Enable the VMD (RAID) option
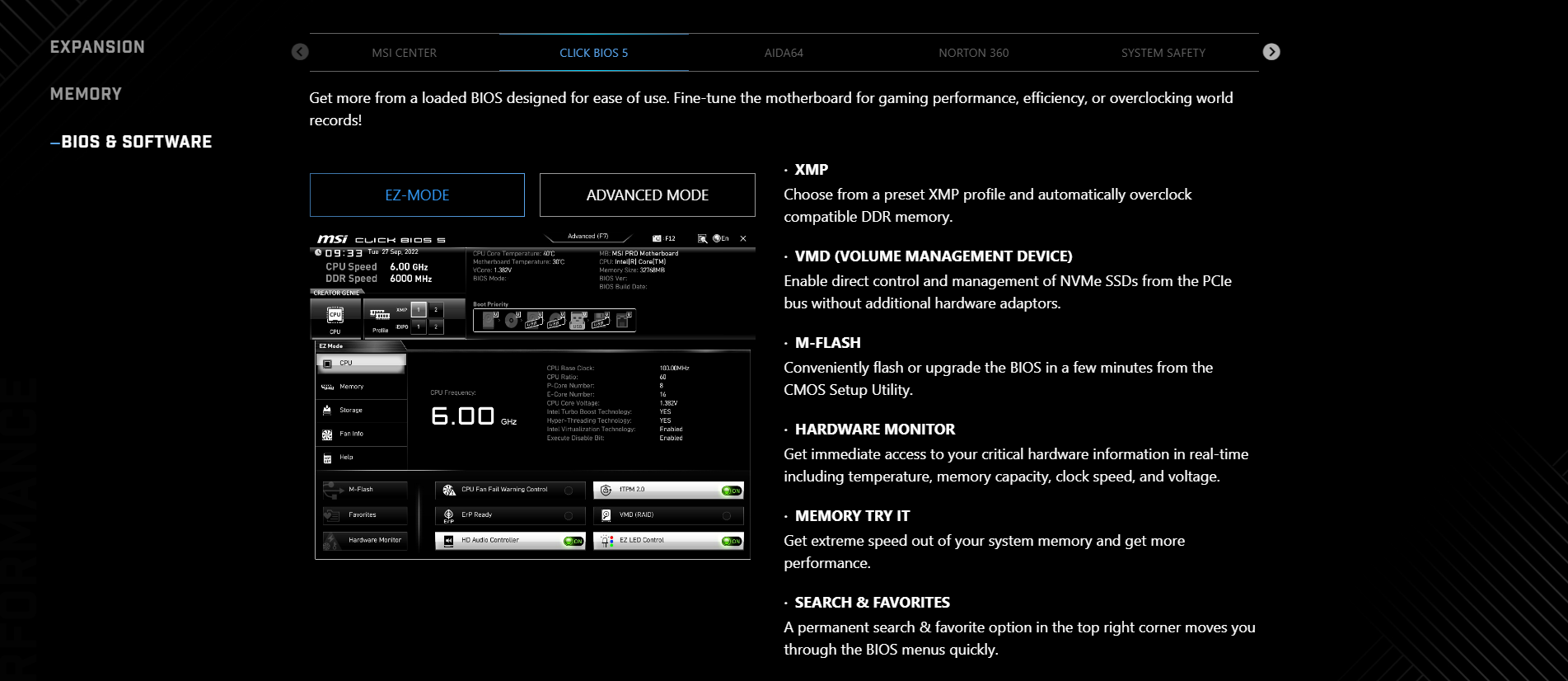 727,516
